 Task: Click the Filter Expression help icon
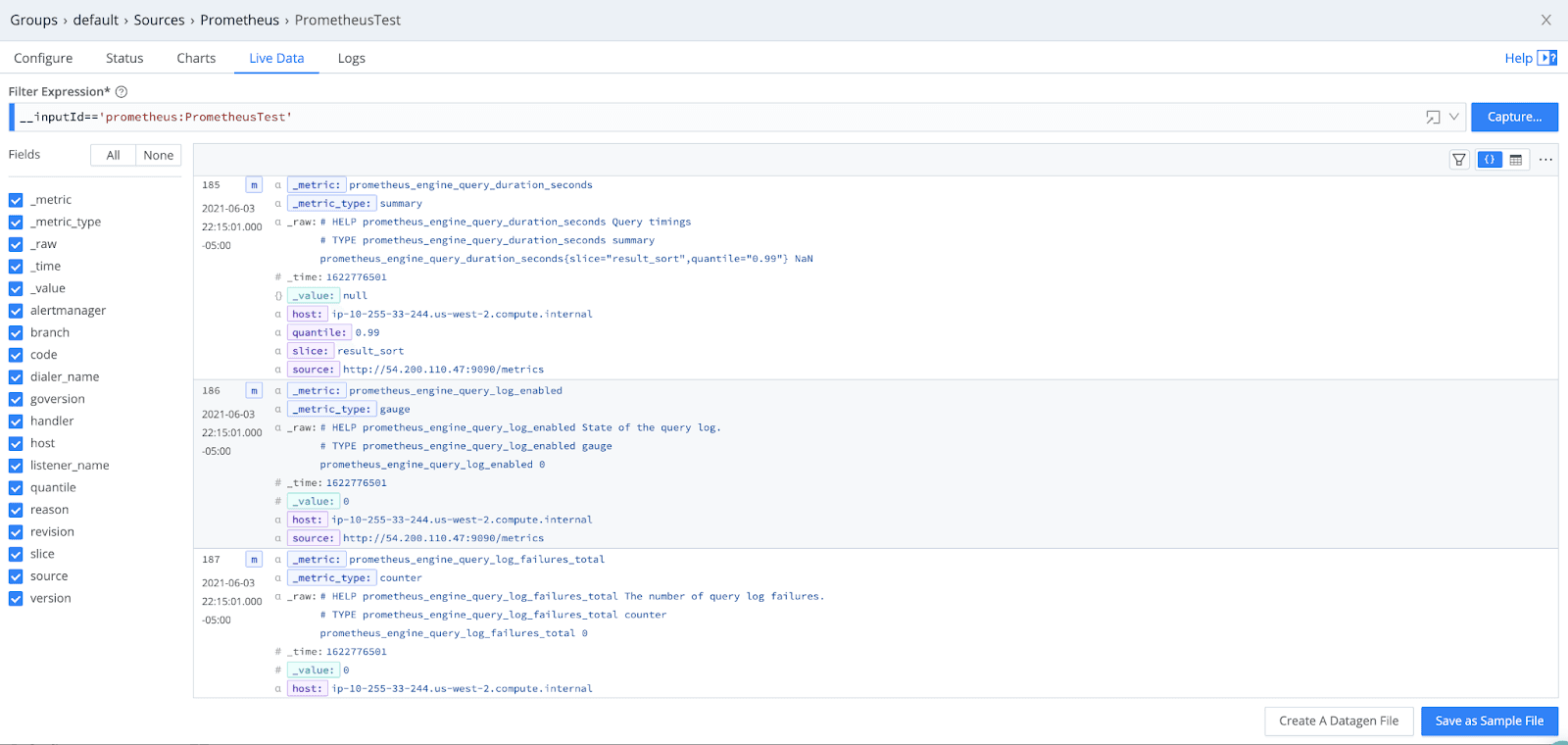[122, 92]
